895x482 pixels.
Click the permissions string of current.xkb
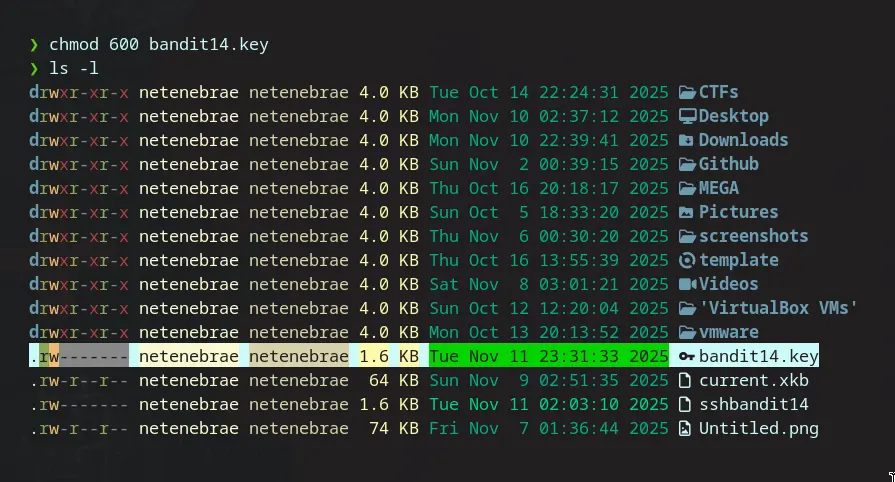(x=79, y=380)
